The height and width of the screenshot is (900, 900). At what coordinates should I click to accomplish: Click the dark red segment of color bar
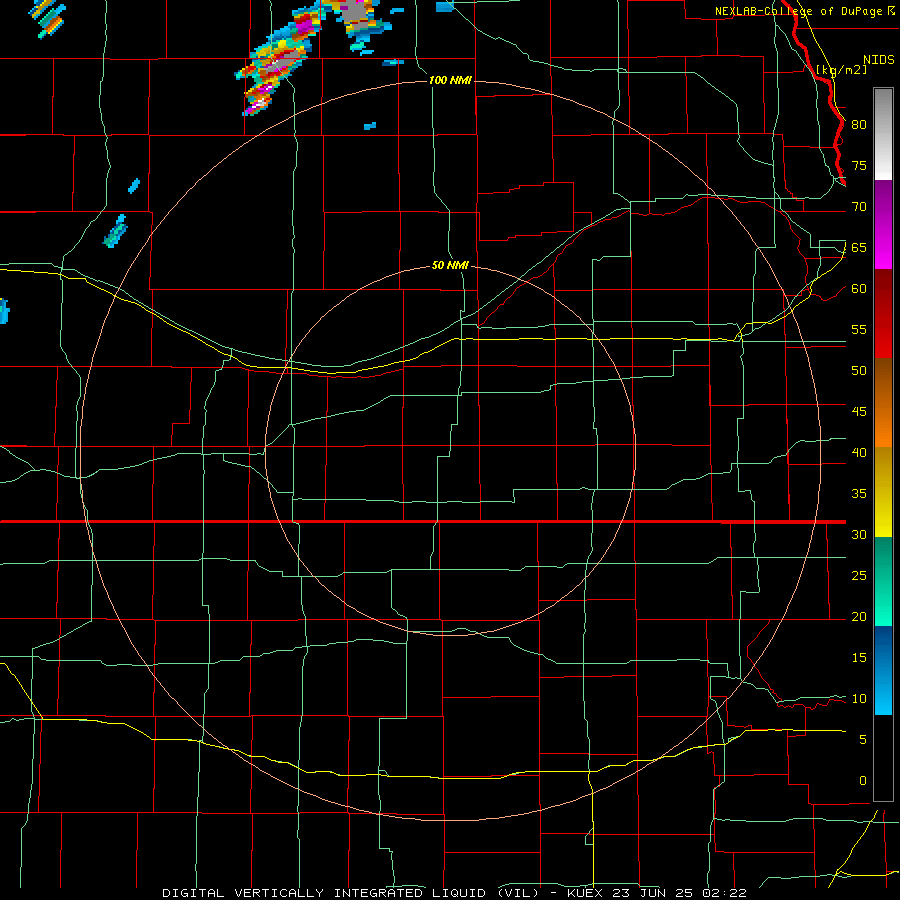[x=883, y=314]
